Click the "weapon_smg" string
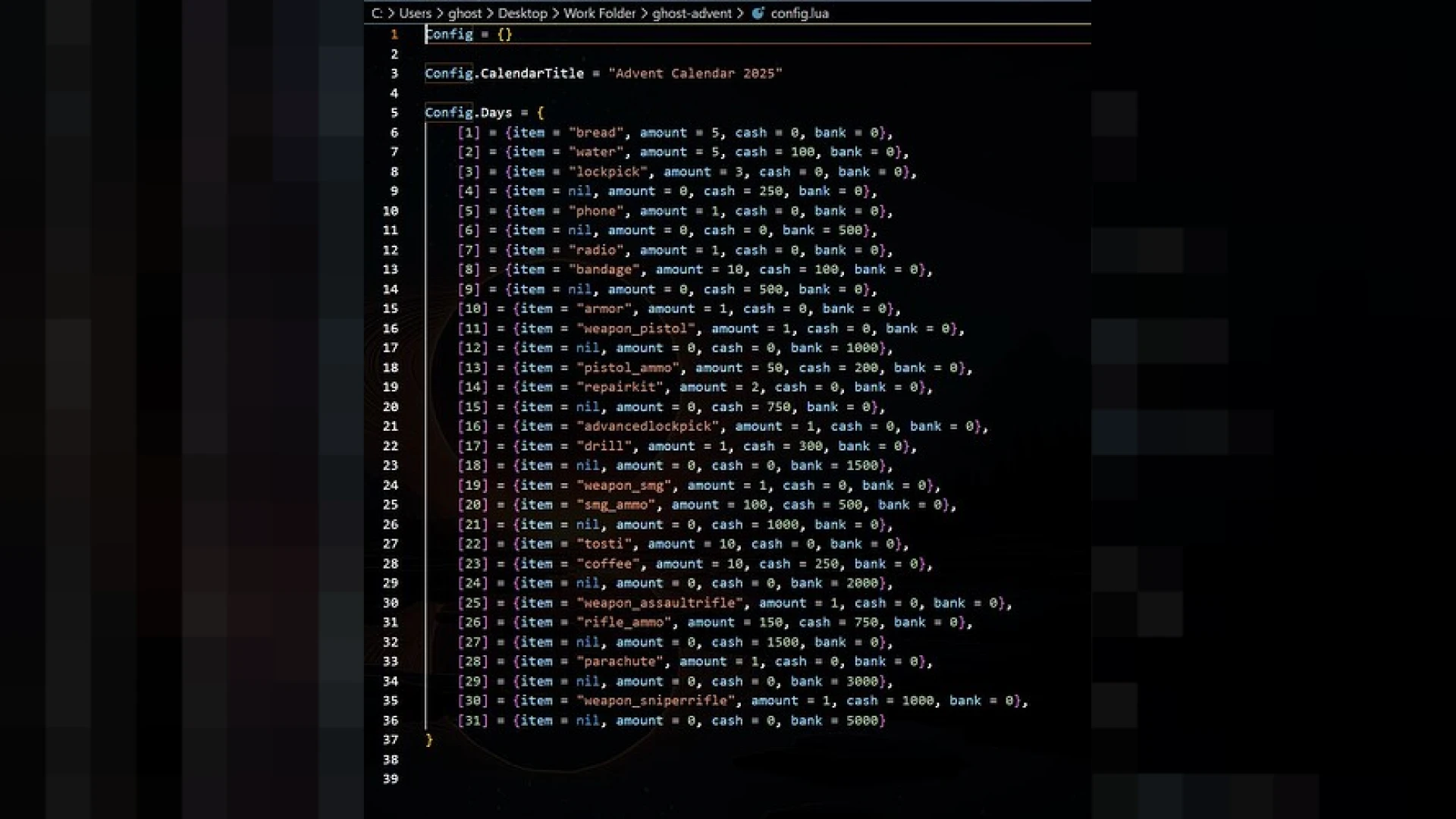1456x819 pixels. (623, 485)
